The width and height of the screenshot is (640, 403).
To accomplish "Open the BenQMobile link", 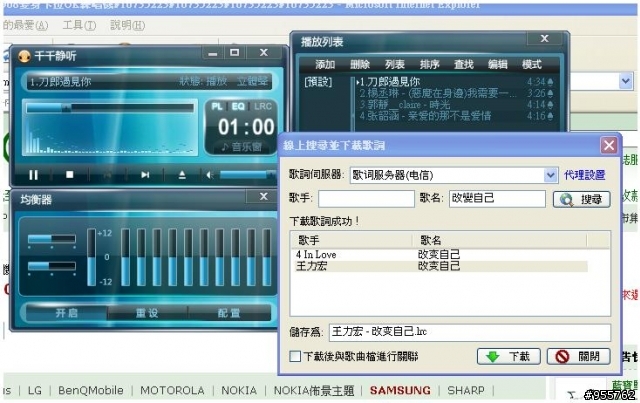I will [x=91, y=390].
